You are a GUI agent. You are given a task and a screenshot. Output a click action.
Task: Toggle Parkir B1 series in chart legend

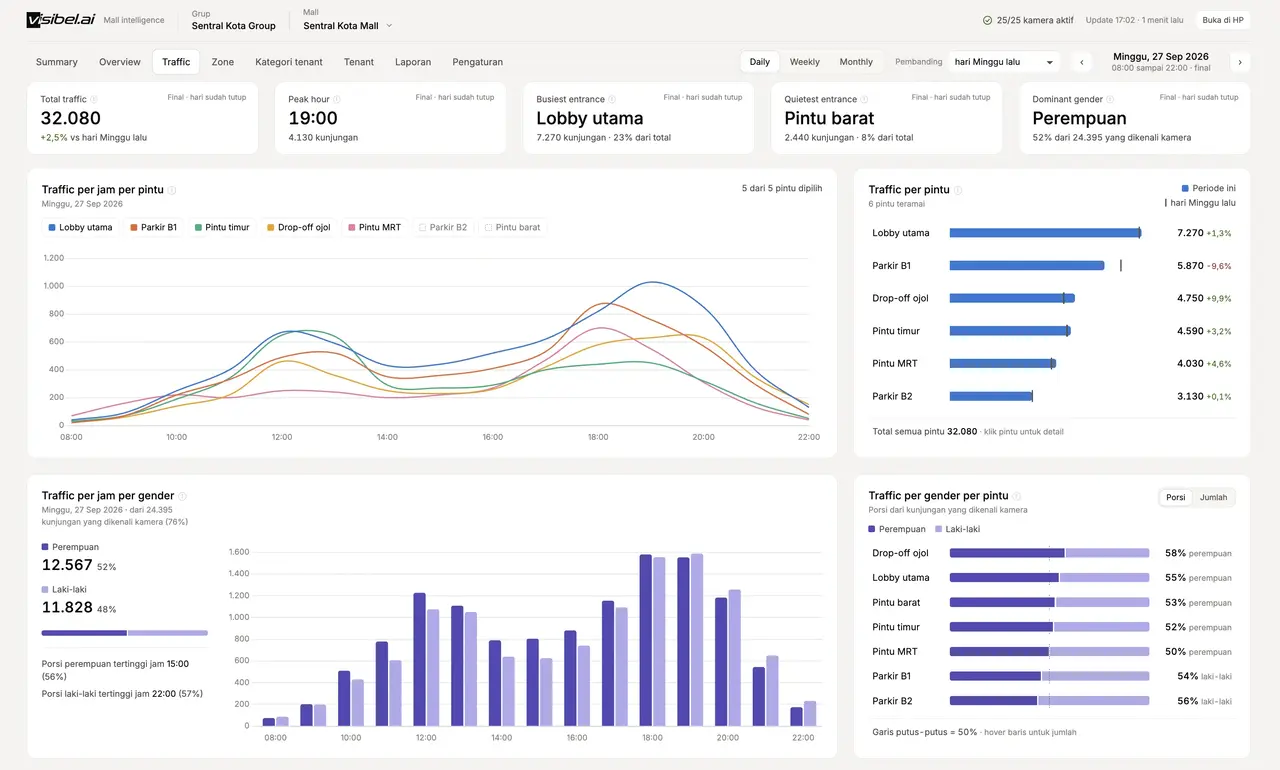coord(153,227)
